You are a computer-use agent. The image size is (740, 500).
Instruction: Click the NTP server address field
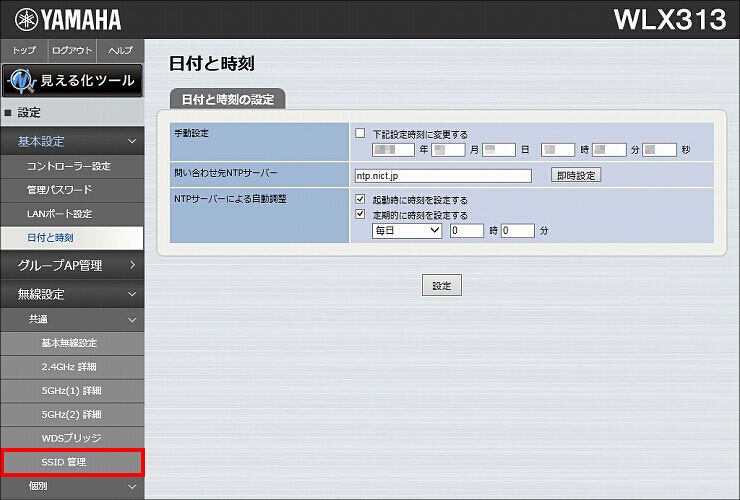point(443,176)
